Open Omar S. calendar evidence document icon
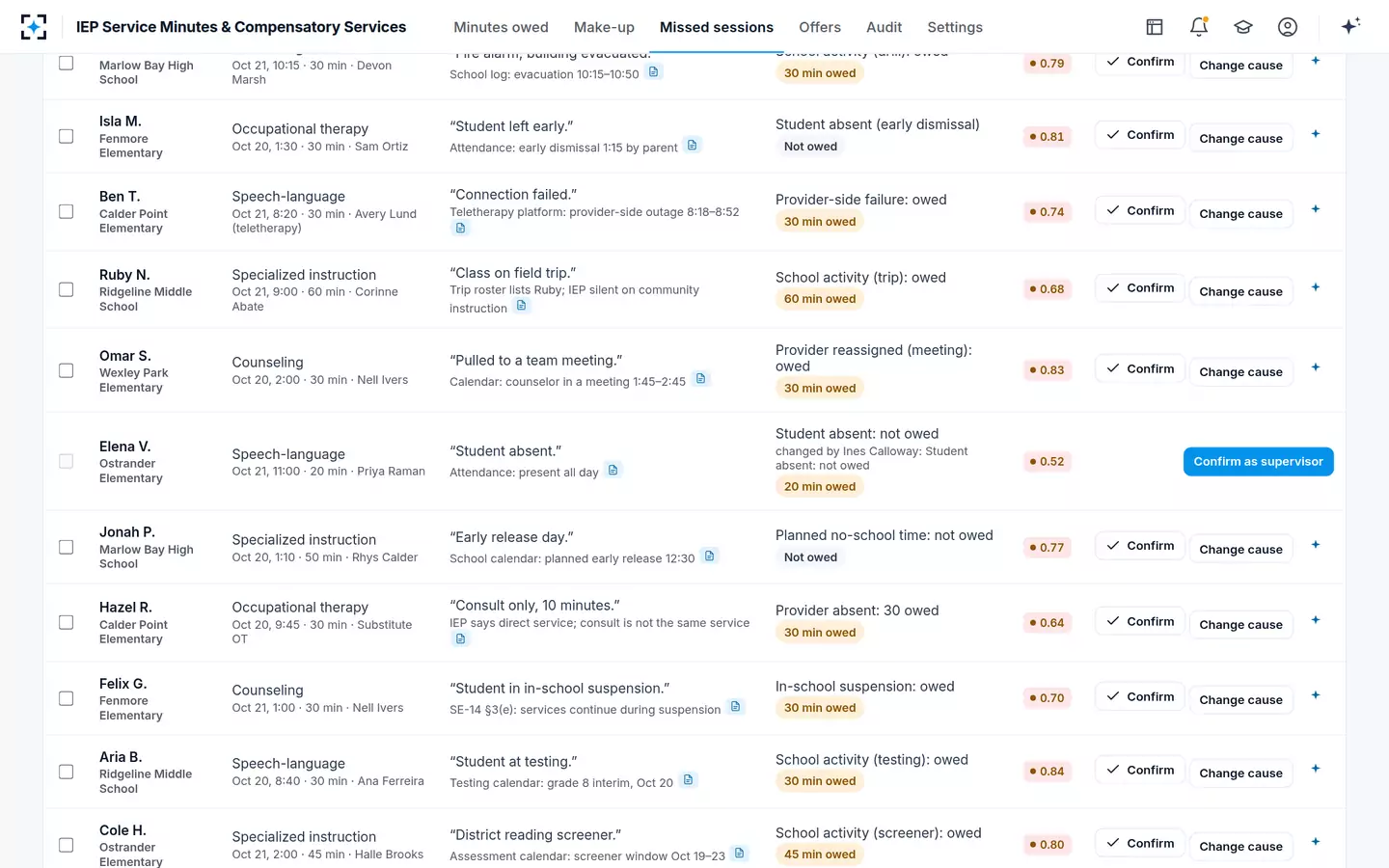 (x=701, y=379)
